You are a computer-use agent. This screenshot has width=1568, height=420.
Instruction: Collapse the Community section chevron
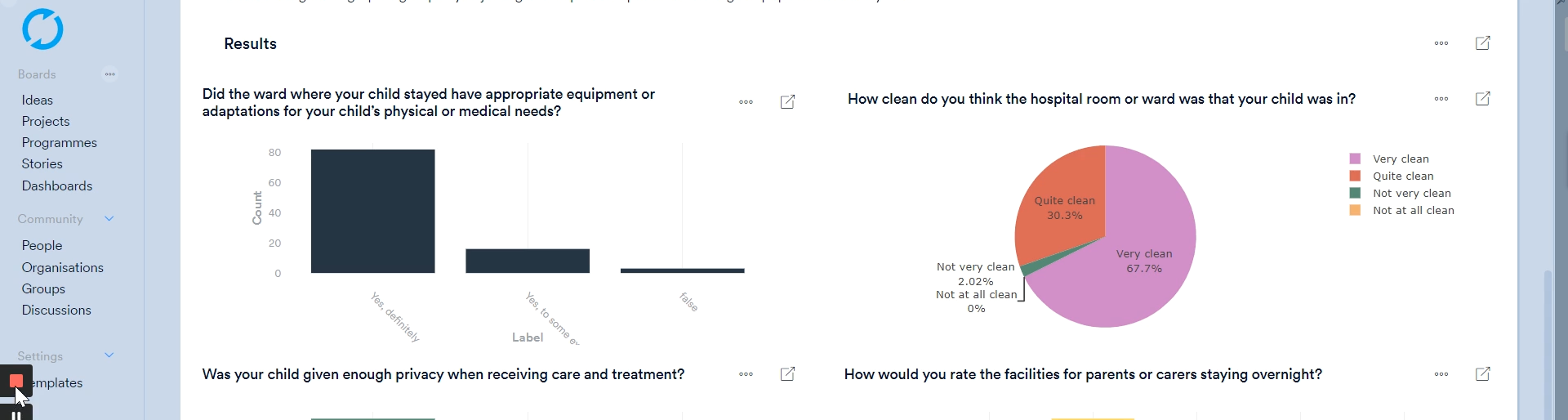pyautogui.click(x=109, y=219)
